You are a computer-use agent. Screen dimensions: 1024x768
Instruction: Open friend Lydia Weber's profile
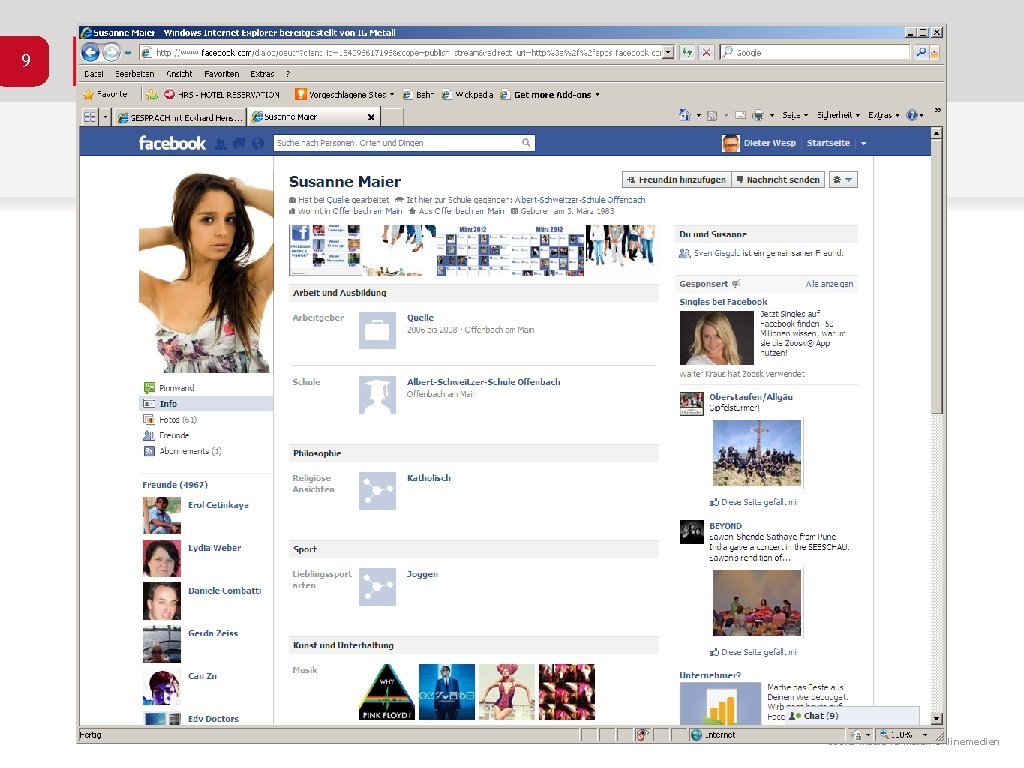[x=214, y=548]
